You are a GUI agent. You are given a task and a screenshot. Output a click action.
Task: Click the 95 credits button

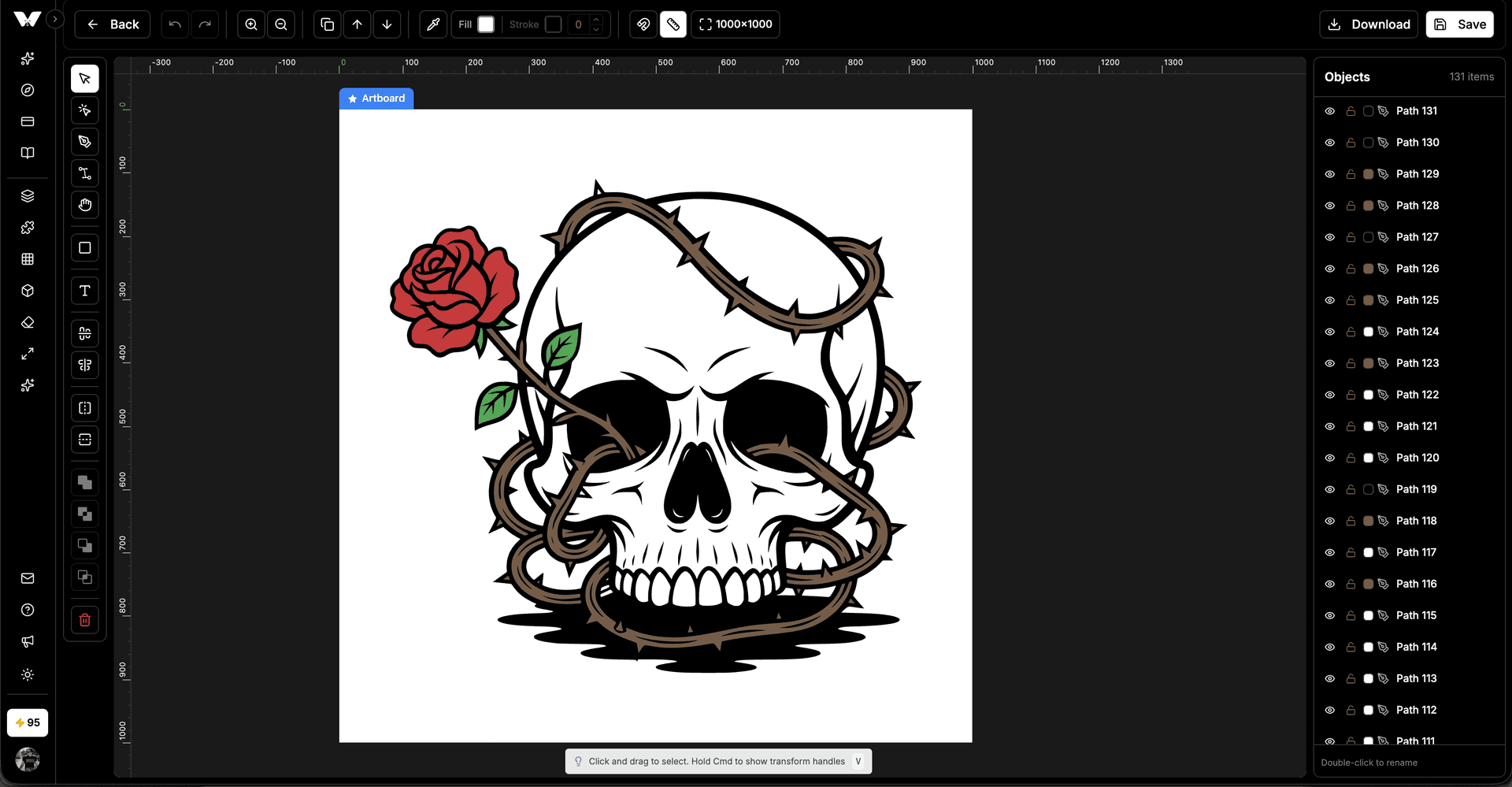[28, 722]
